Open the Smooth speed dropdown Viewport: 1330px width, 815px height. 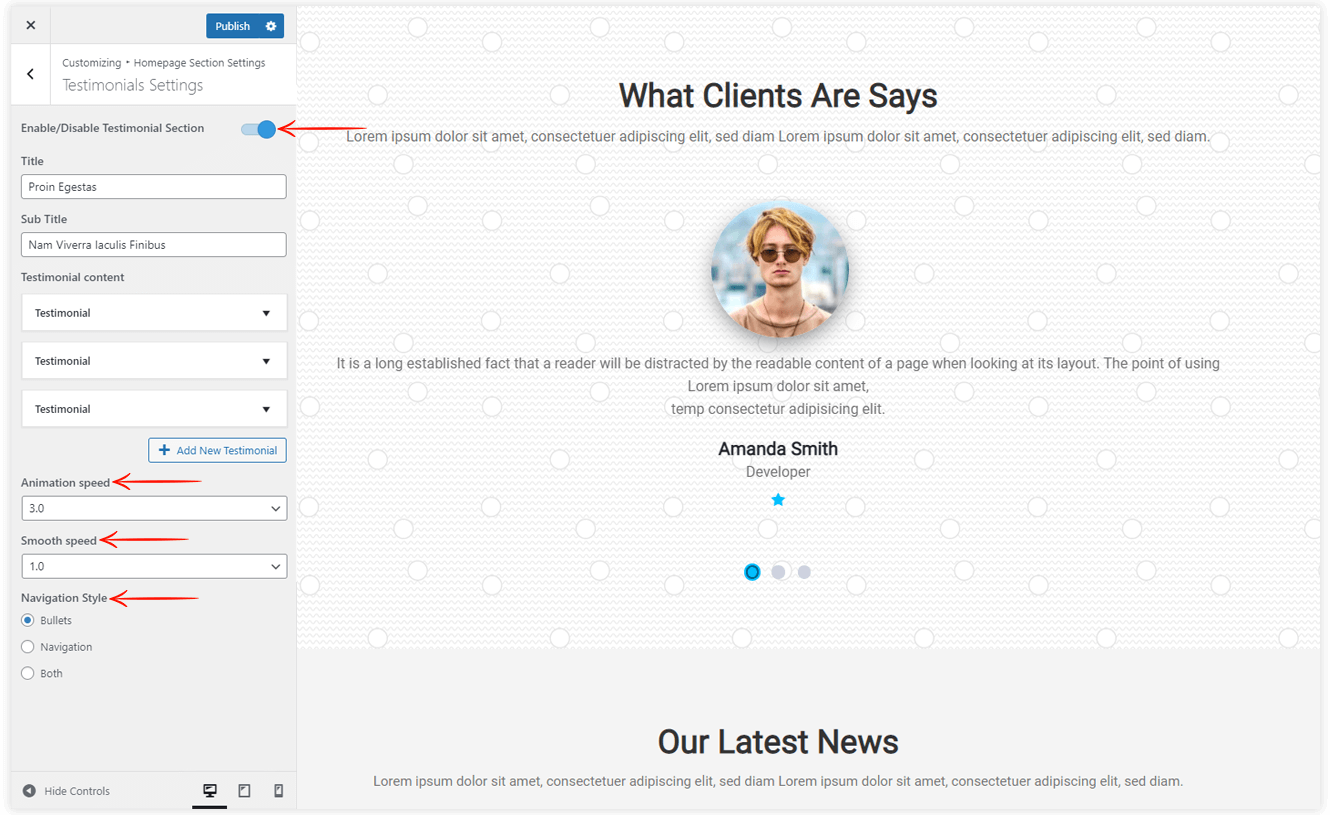(x=154, y=566)
